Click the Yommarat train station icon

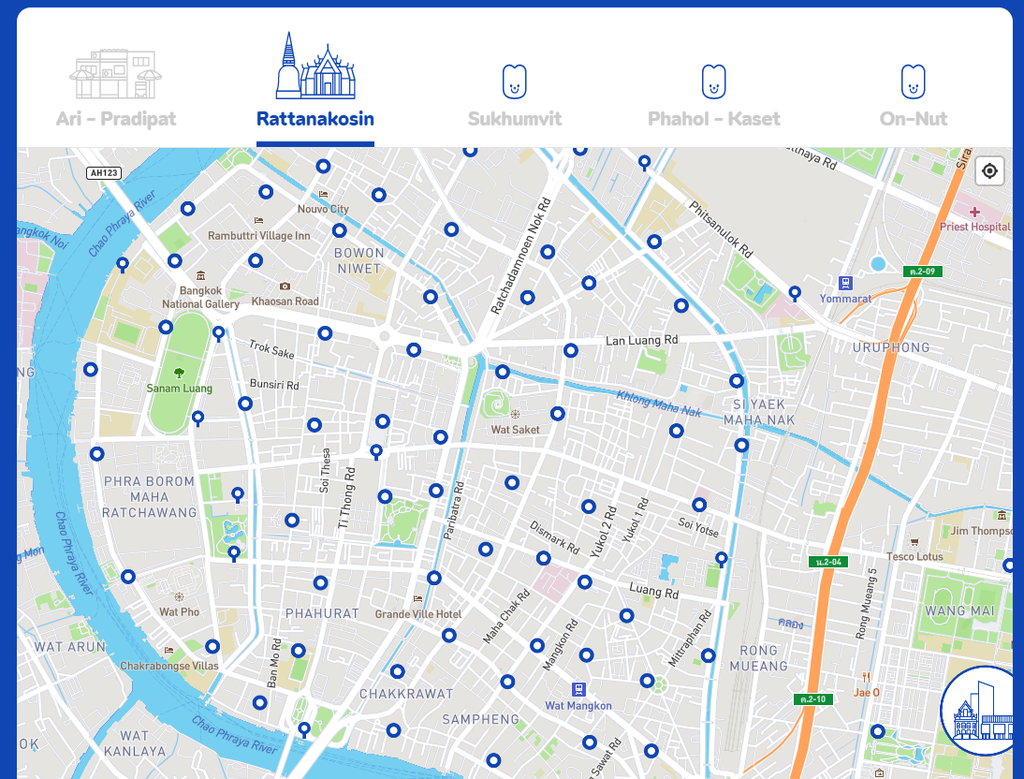coord(846,283)
